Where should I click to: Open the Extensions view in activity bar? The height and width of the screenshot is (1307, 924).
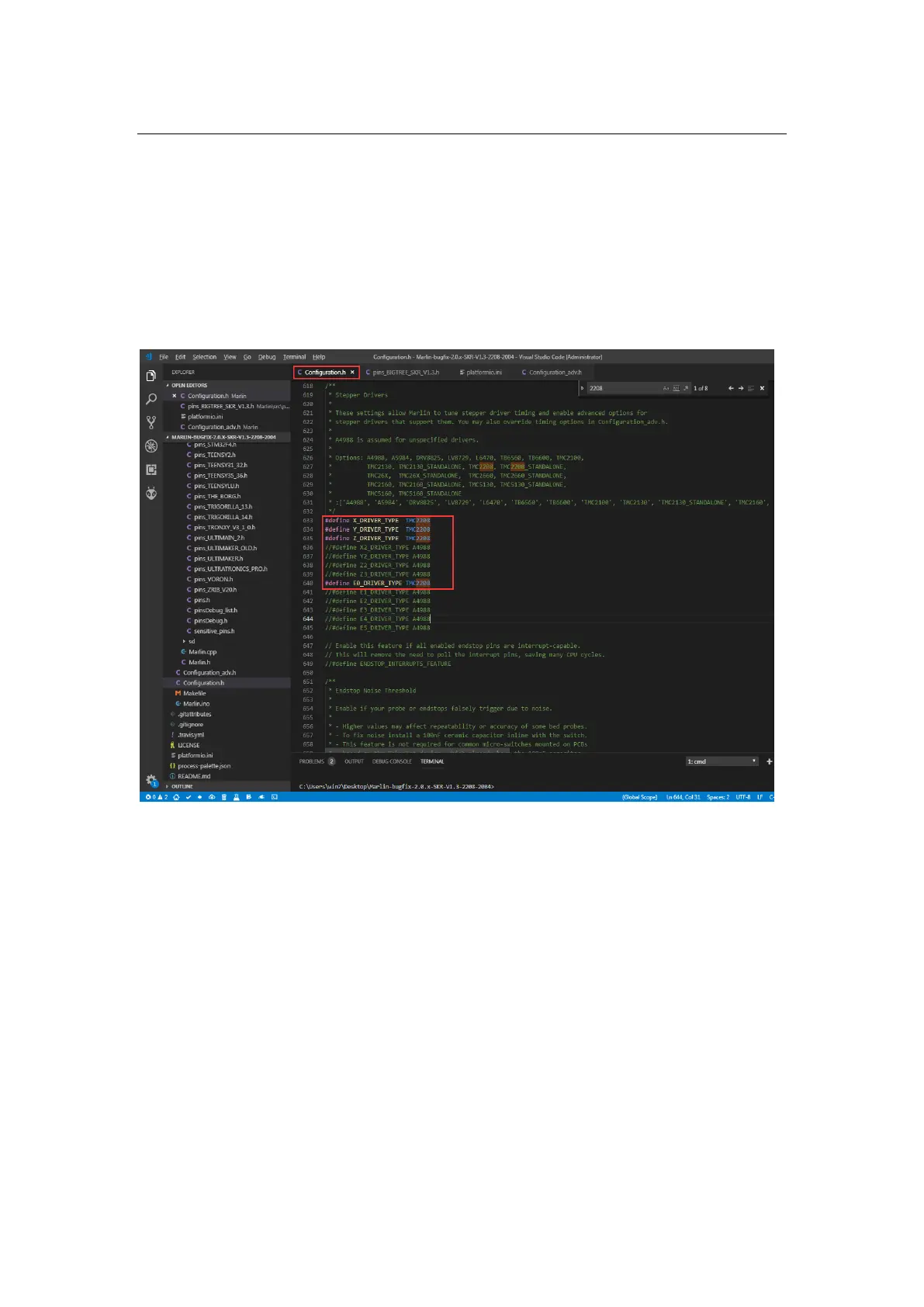[151, 470]
